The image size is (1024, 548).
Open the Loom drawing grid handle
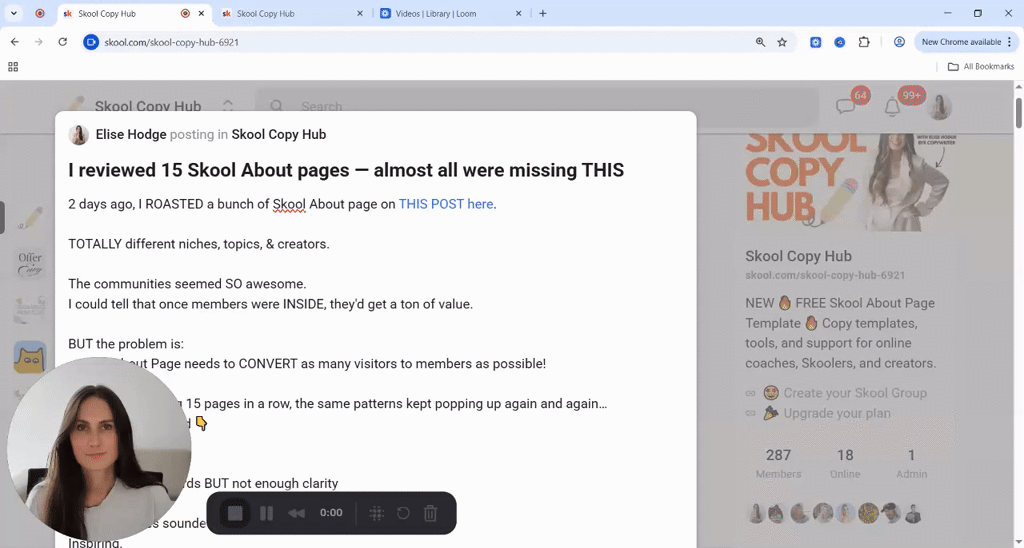pos(376,513)
